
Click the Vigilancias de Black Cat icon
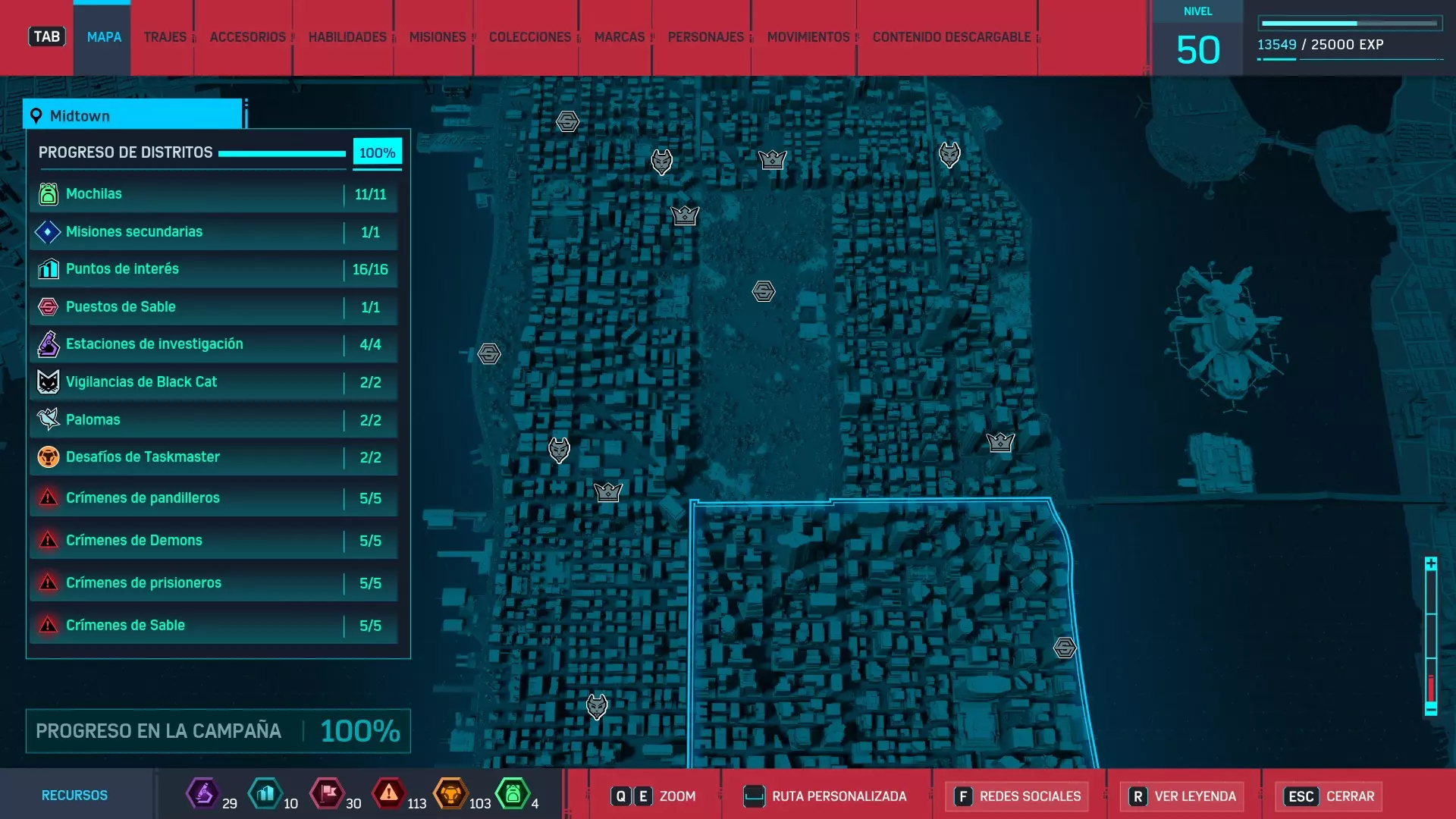click(48, 382)
